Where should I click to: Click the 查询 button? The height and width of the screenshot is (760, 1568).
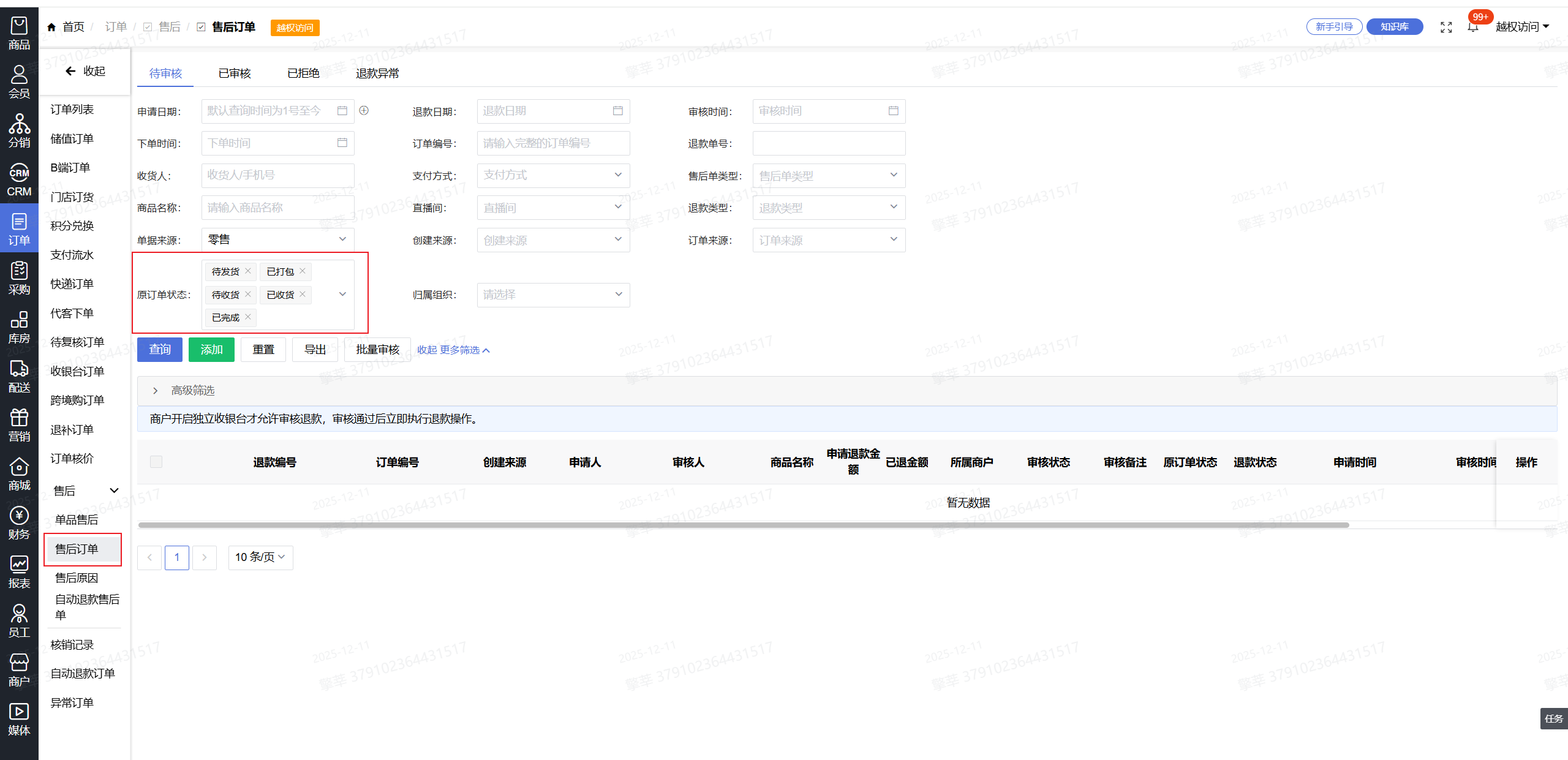(x=160, y=350)
